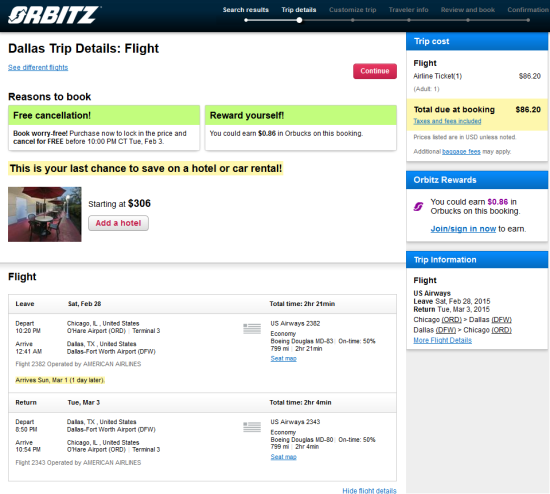The width and height of the screenshot is (550, 494).
Task: Click airline logo icon for flight 2382
Action: point(252,329)
